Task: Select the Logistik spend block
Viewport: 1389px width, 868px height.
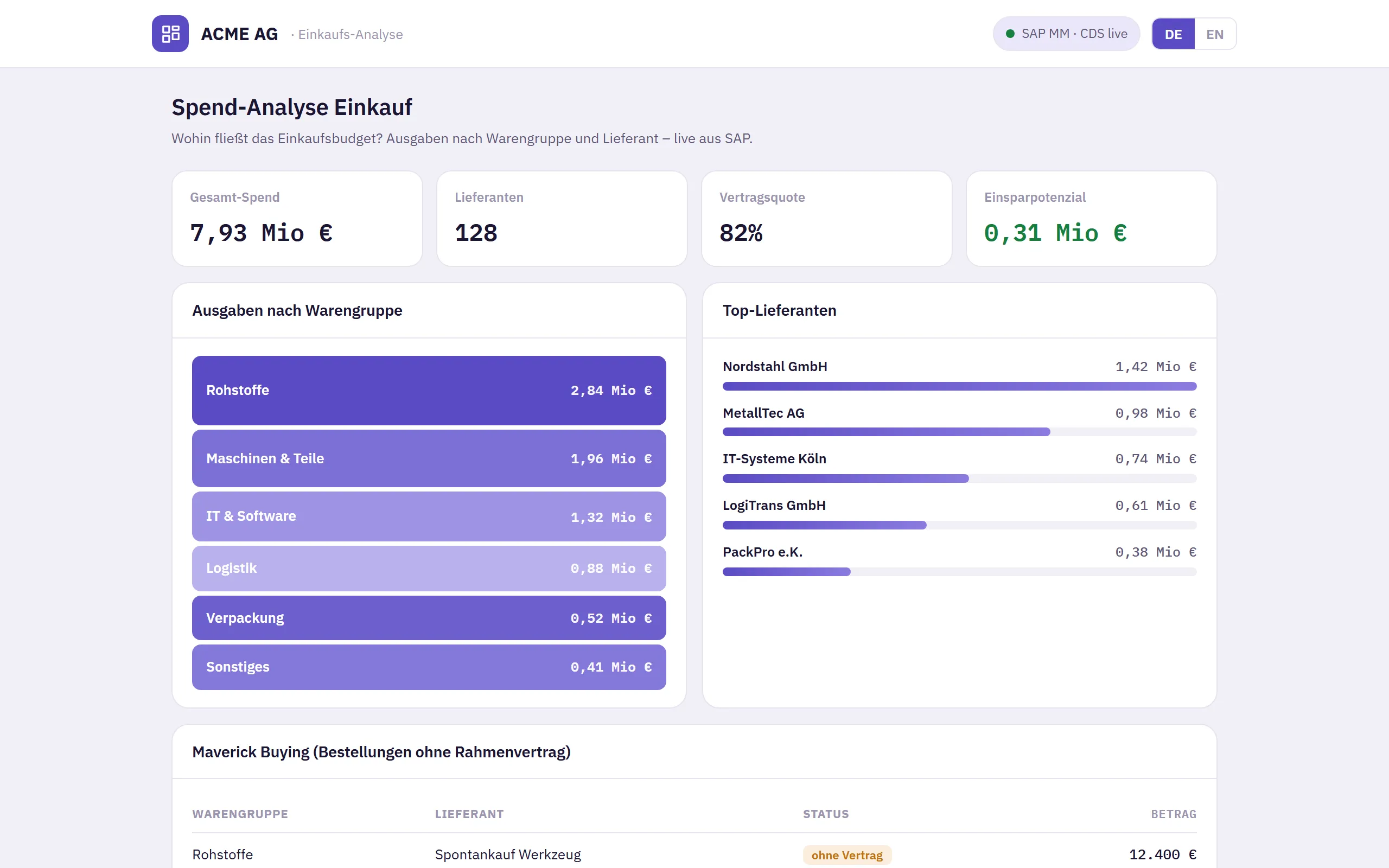Action: tap(429, 569)
